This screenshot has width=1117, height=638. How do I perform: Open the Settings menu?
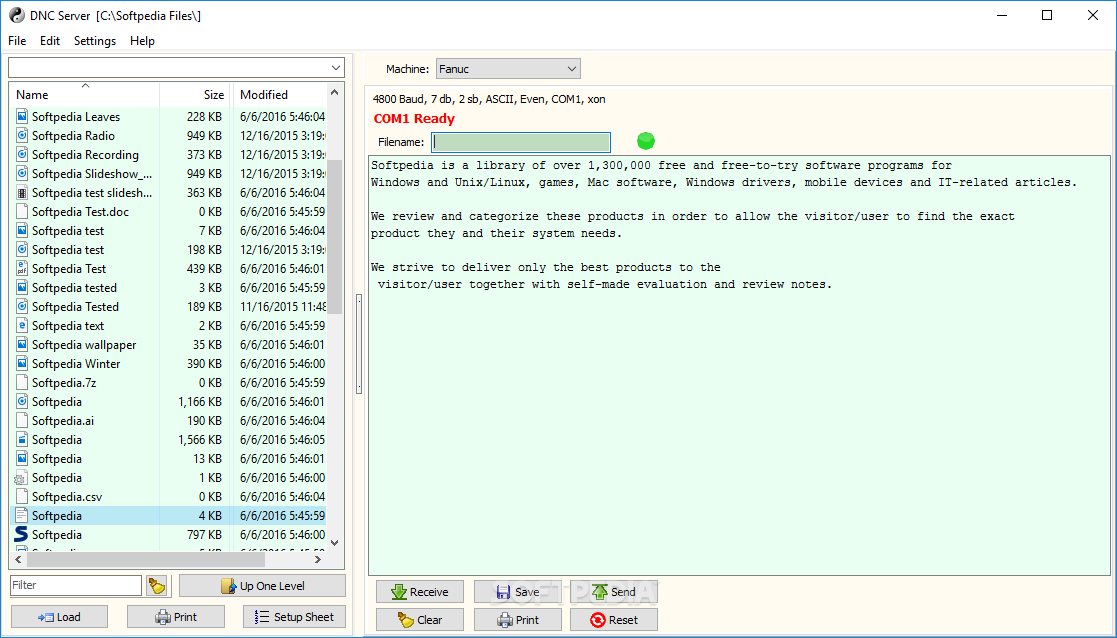95,41
